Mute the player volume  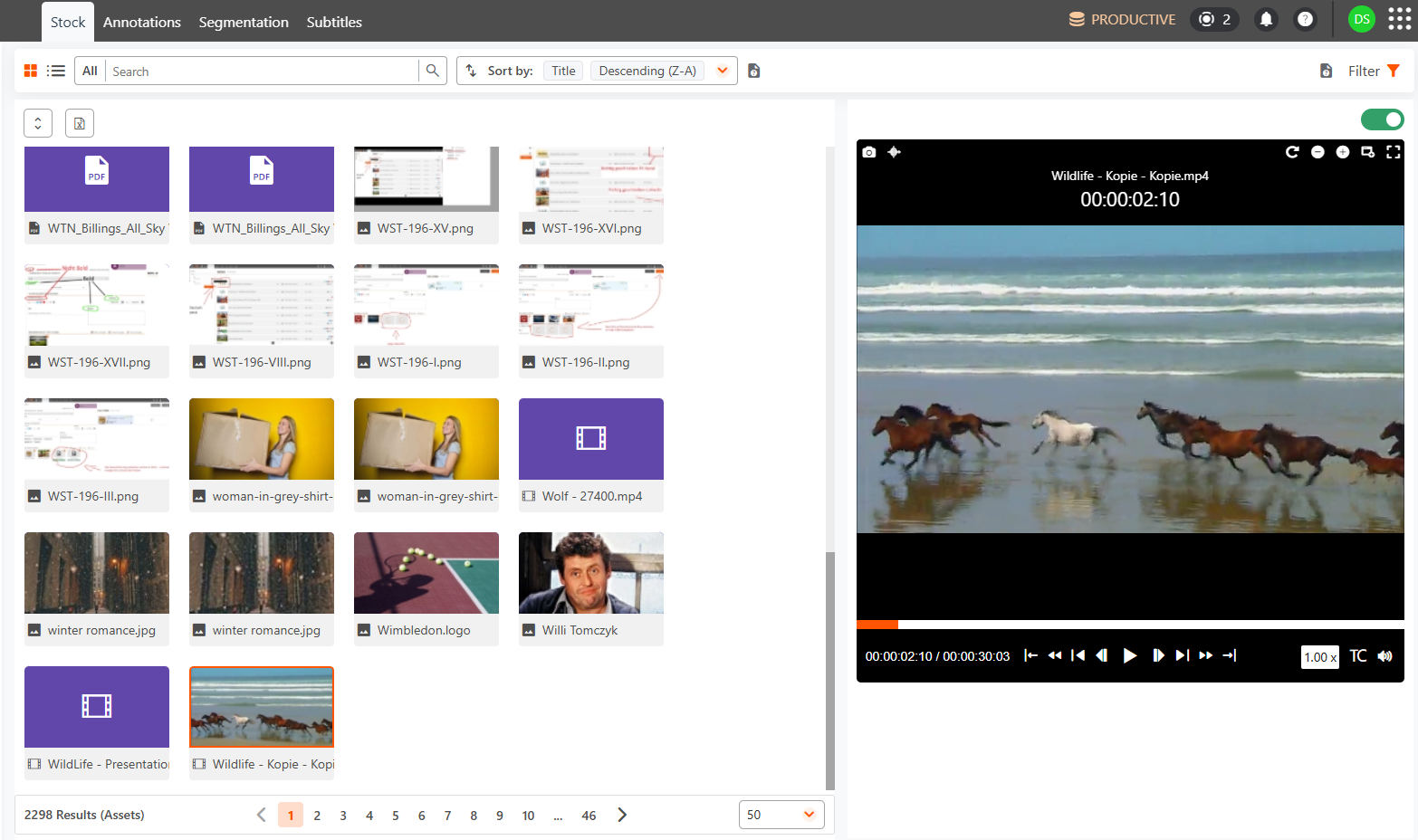pyautogui.click(x=1385, y=656)
